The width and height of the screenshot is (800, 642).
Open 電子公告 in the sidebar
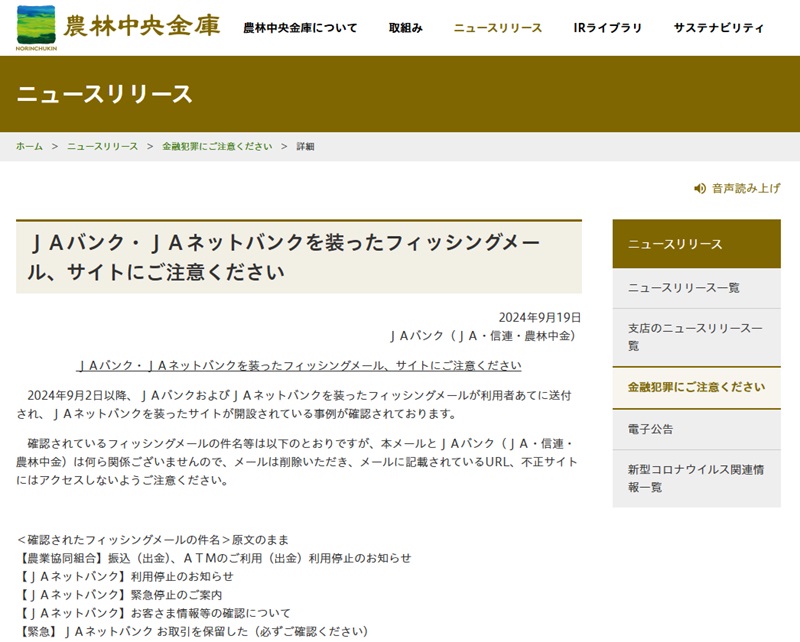(696, 429)
